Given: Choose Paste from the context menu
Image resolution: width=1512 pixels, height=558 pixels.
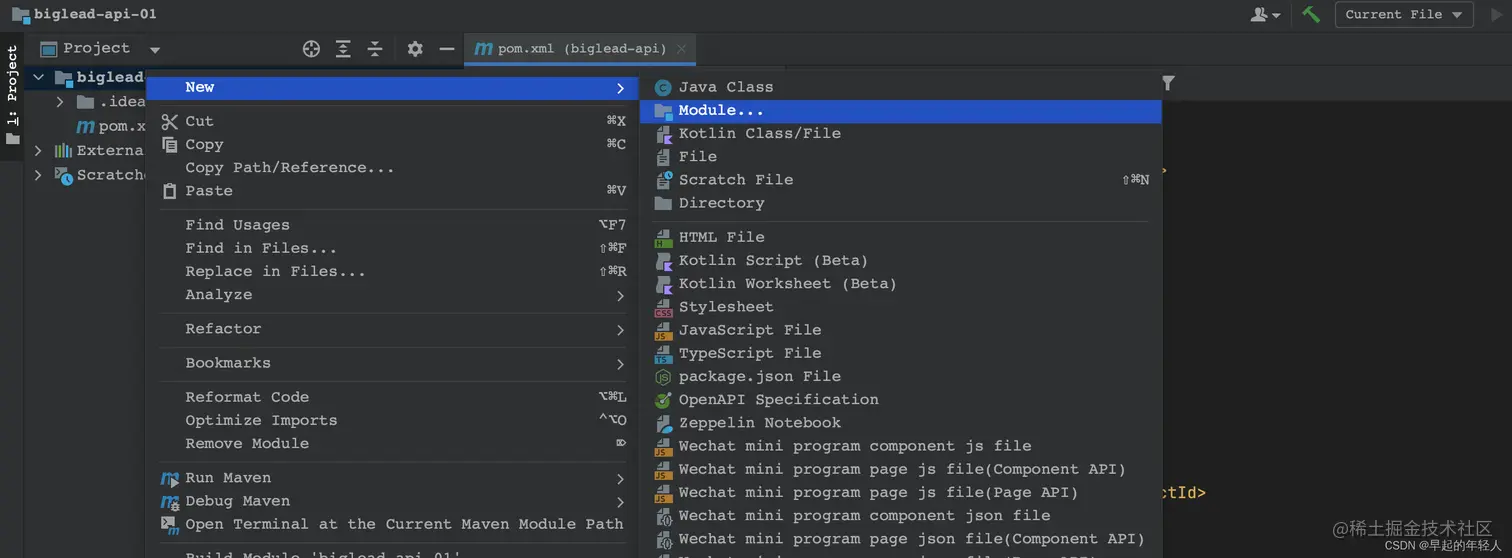Looking at the screenshot, I should [392, 190].
